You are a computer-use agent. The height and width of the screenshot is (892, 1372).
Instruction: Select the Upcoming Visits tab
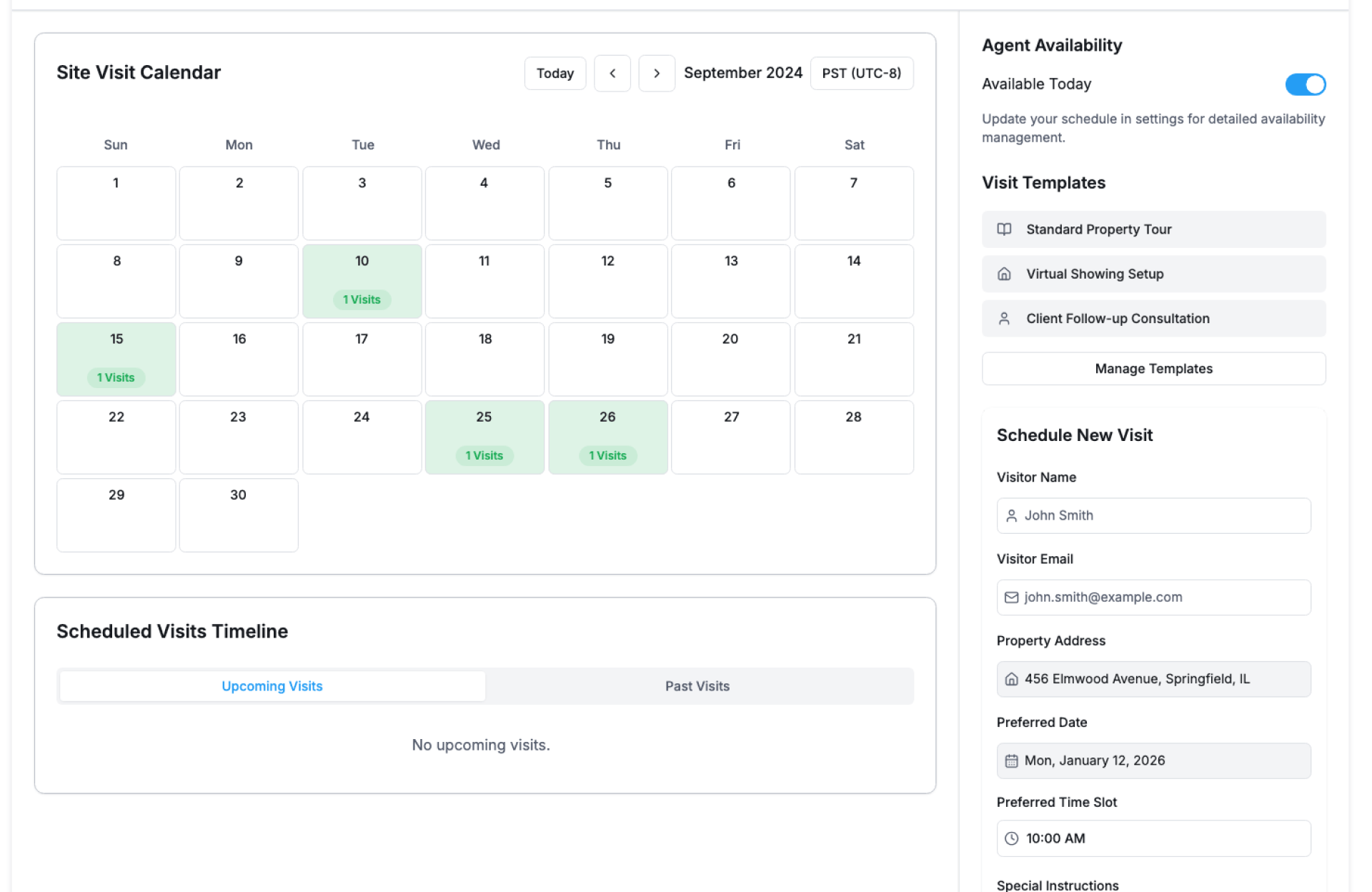(x=272, y=686)
